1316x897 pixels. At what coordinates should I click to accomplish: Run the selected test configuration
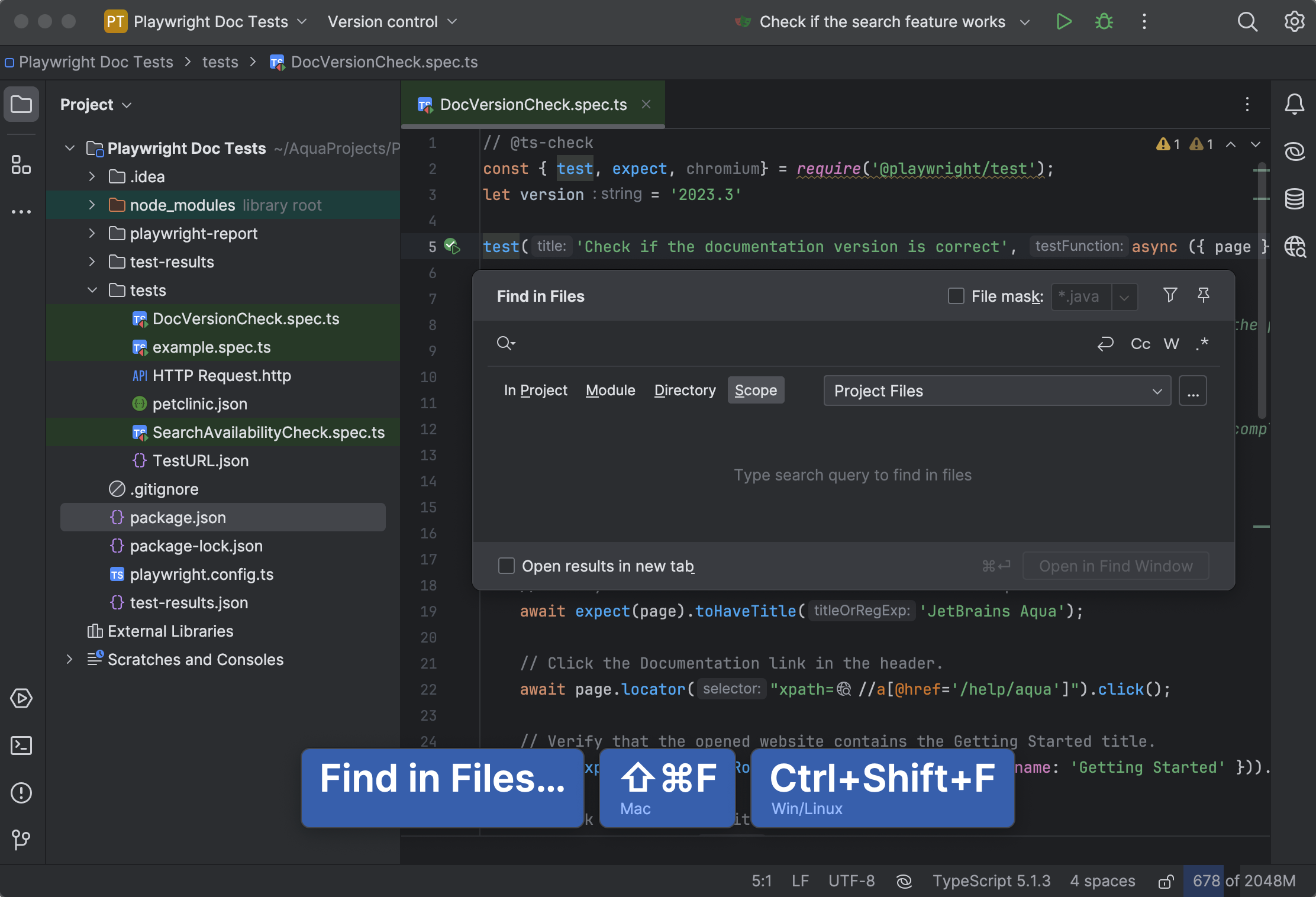pyautogui.click(x=1063, y=22)
